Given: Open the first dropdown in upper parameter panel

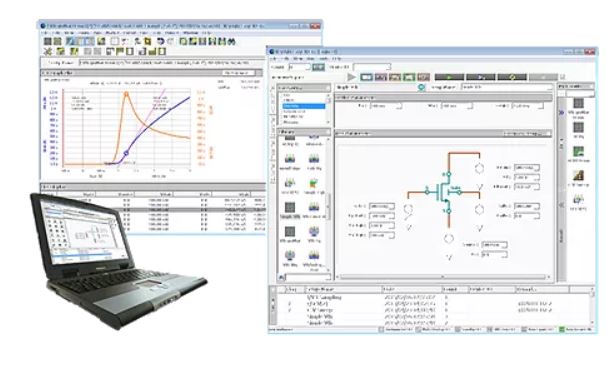Looking at the screenshot, I should pos(386,106).
